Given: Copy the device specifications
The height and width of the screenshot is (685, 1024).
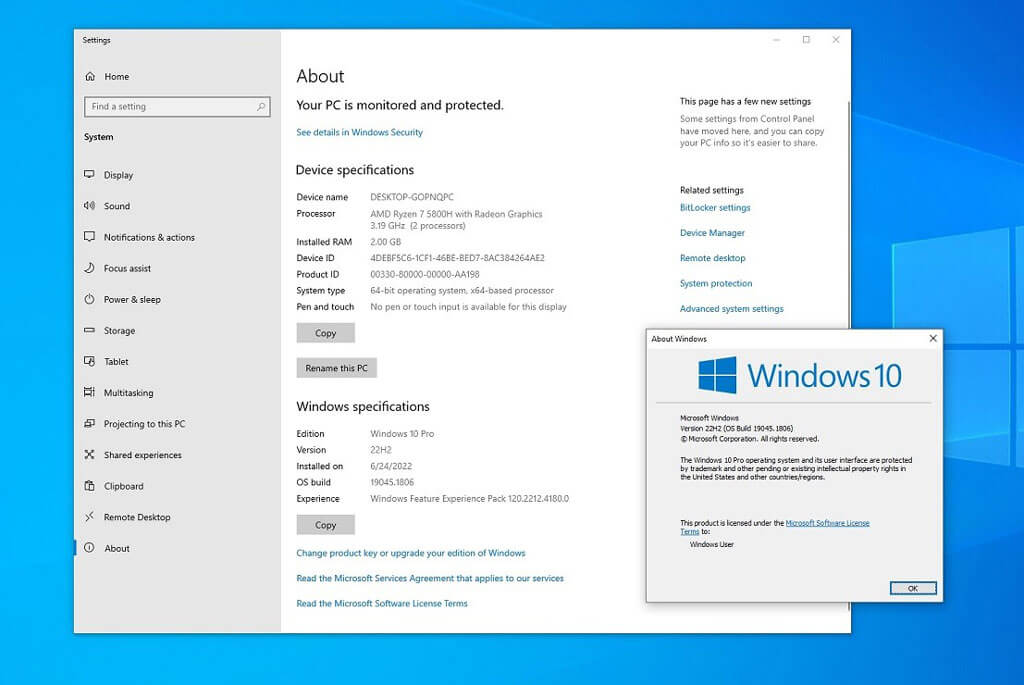Looking at the screenshot, I should point(325,333).
